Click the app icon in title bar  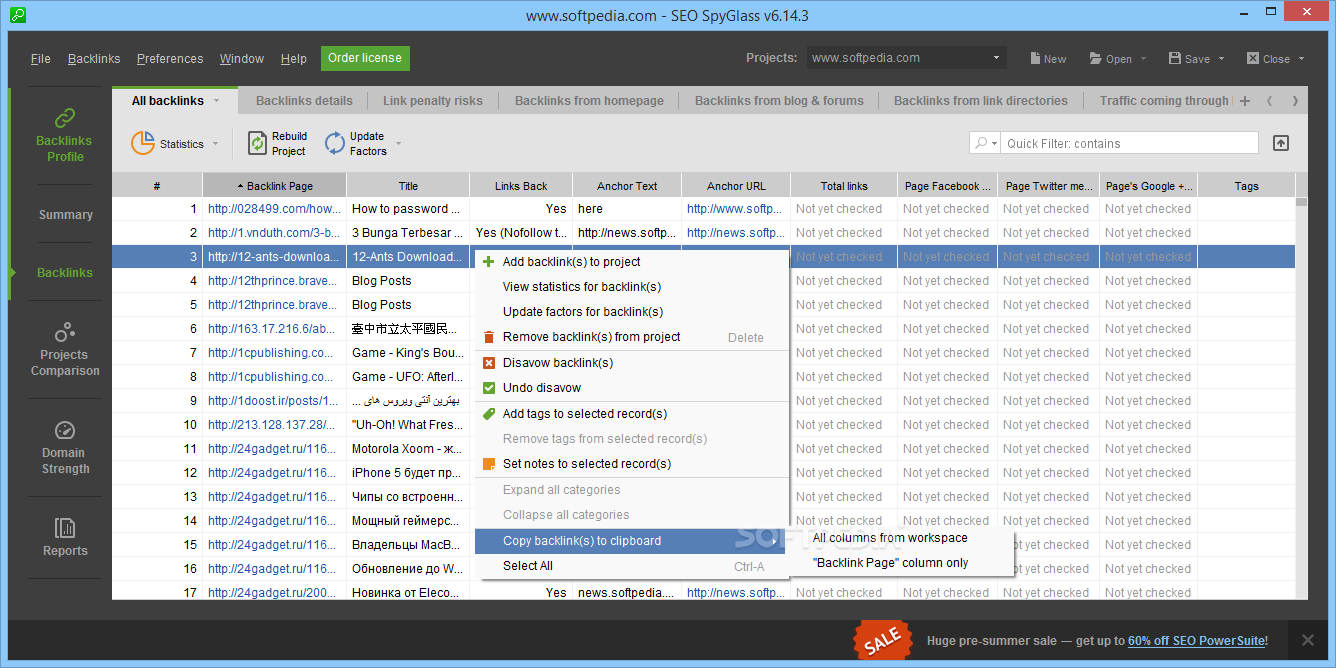(17, 15)
